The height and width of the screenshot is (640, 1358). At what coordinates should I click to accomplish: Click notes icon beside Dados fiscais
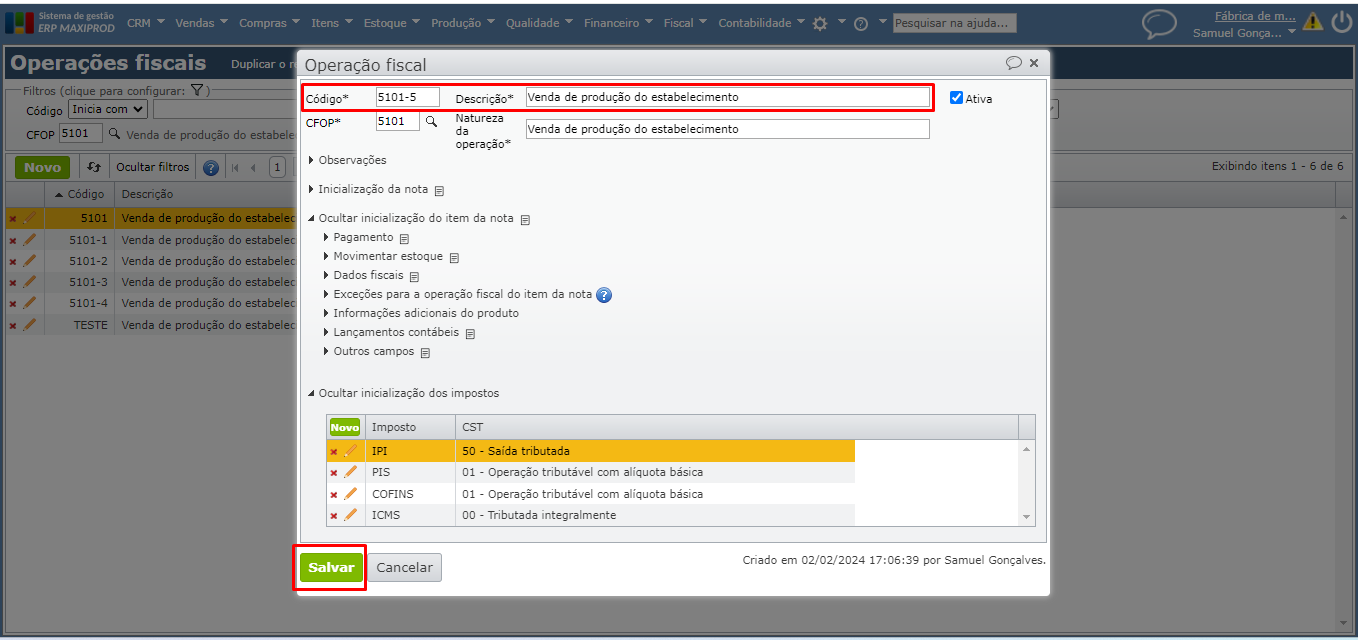(414, 277)
